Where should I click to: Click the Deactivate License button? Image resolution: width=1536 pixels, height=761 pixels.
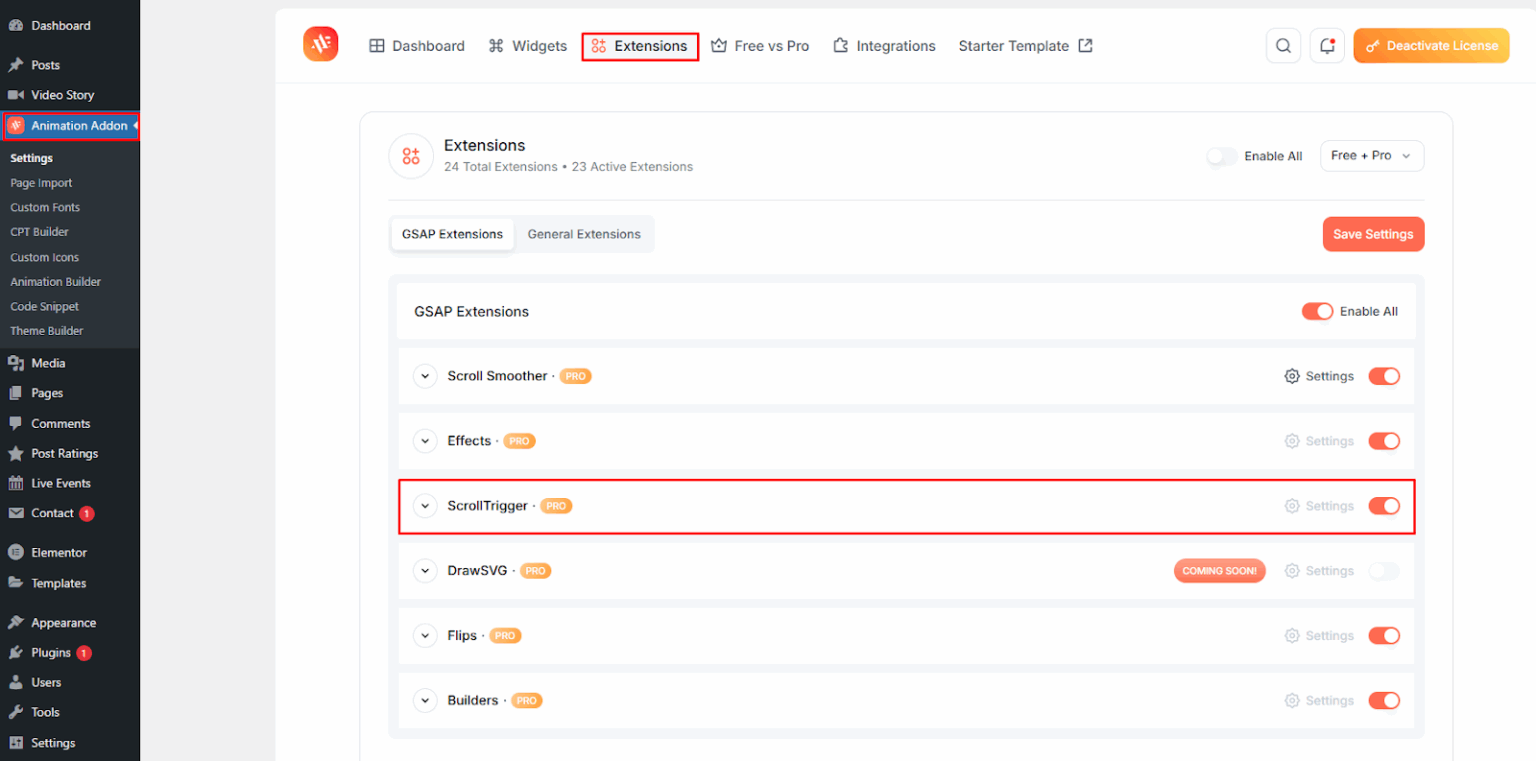[1431, 45]
